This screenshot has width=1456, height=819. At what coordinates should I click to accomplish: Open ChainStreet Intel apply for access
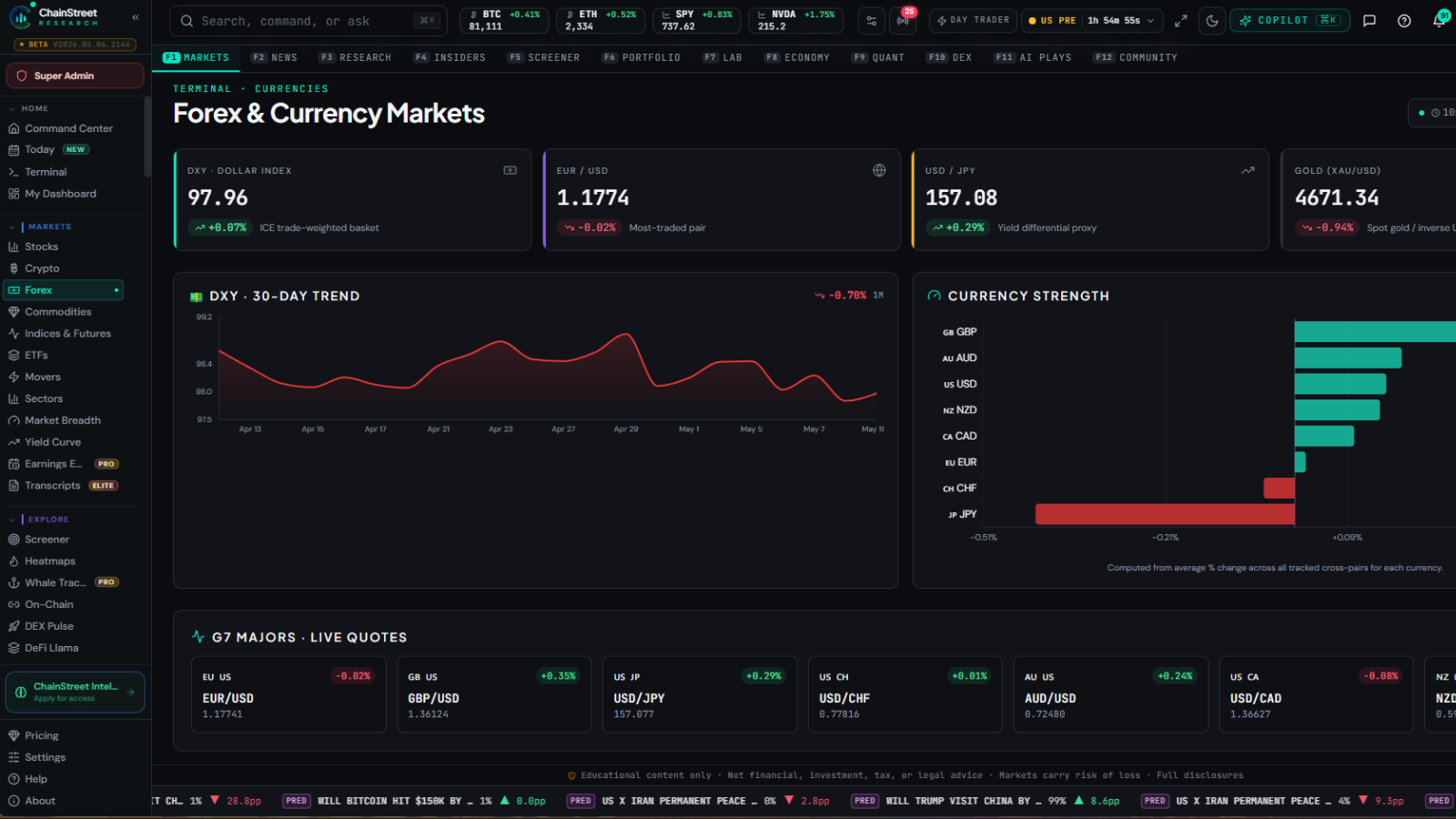tap(76, 693)
